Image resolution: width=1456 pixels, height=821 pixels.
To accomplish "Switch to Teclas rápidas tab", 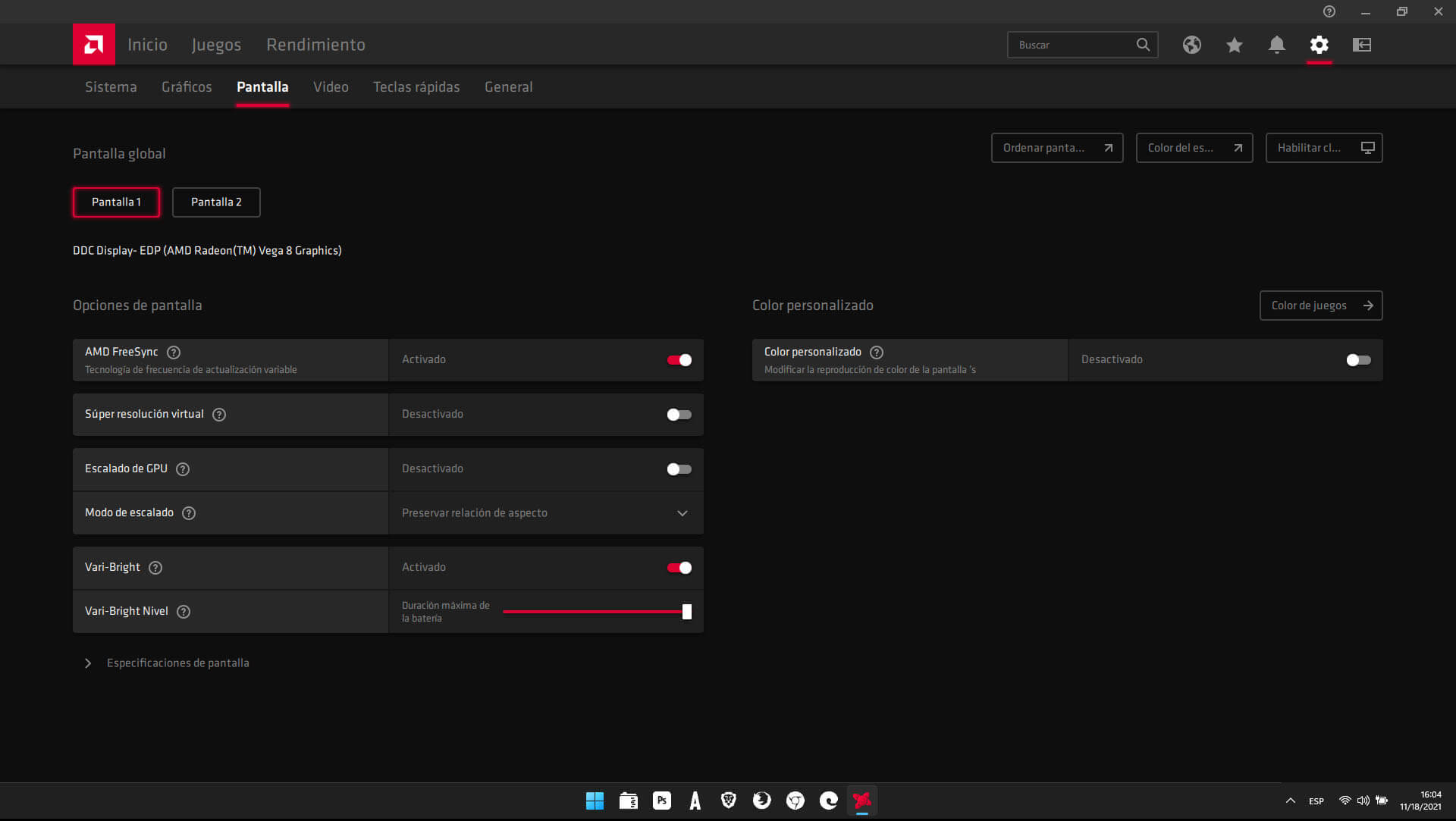I will pos(416,87).
